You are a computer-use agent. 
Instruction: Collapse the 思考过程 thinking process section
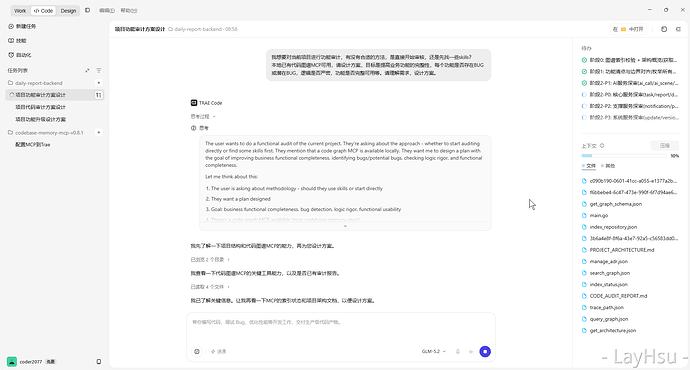click(x=203, y=117)
